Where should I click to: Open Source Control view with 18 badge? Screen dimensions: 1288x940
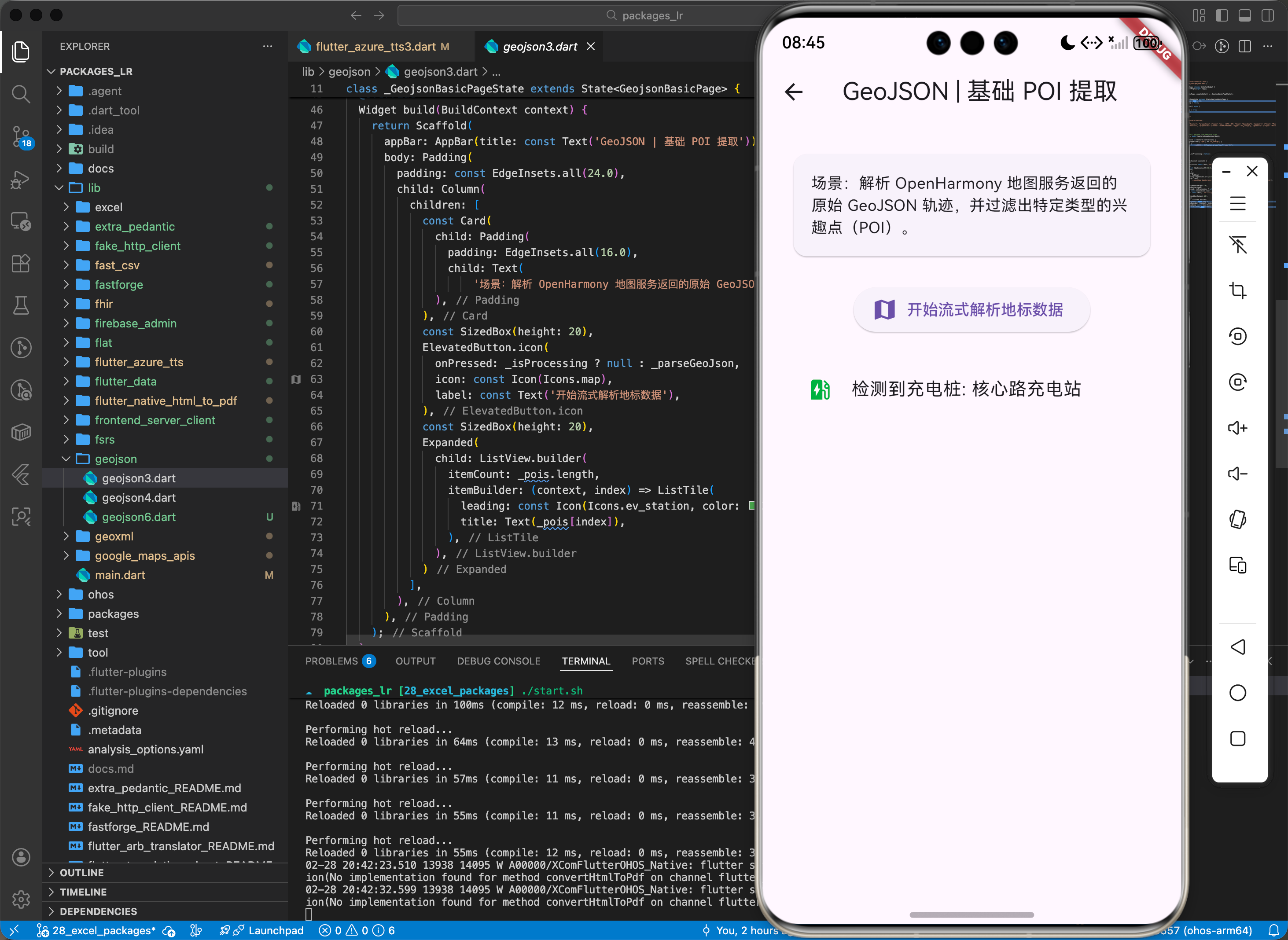point(22,137)
